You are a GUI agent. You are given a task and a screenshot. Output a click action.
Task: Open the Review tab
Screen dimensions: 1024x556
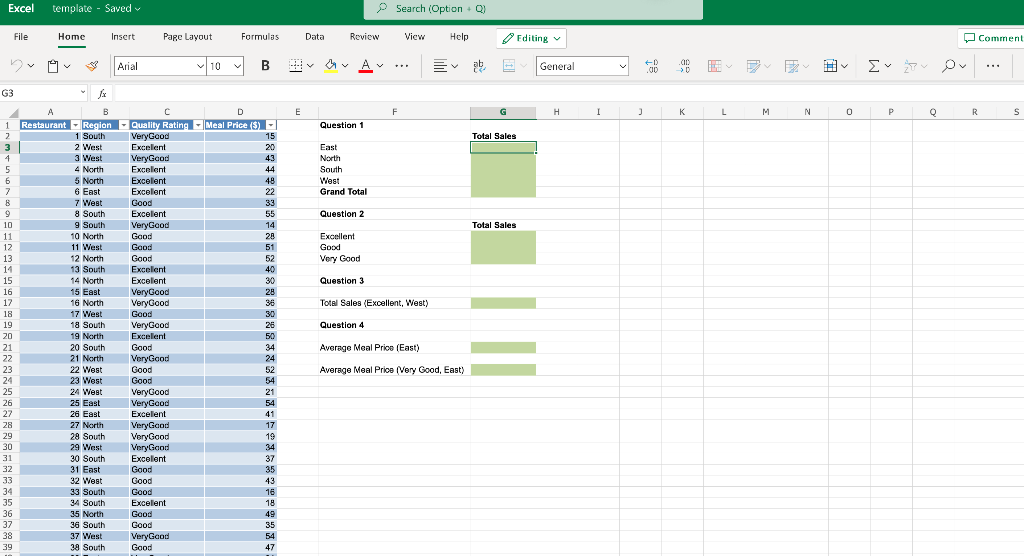(x=364, y=37)
